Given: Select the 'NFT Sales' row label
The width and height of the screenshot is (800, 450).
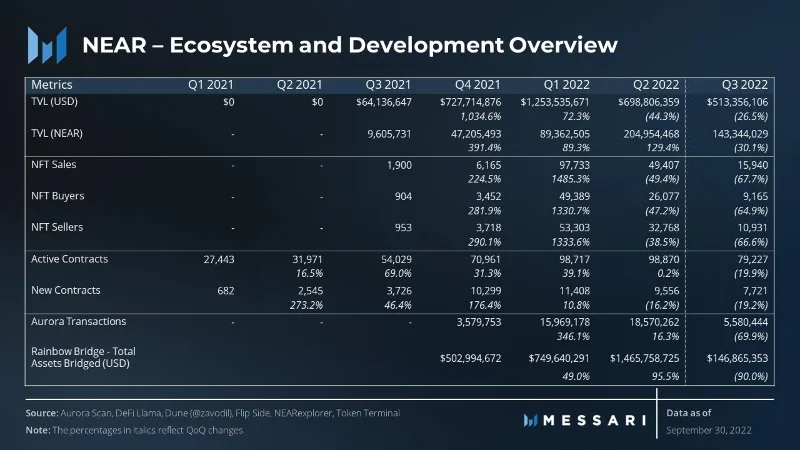Looking at the screenshot, I should click(54, 164).
